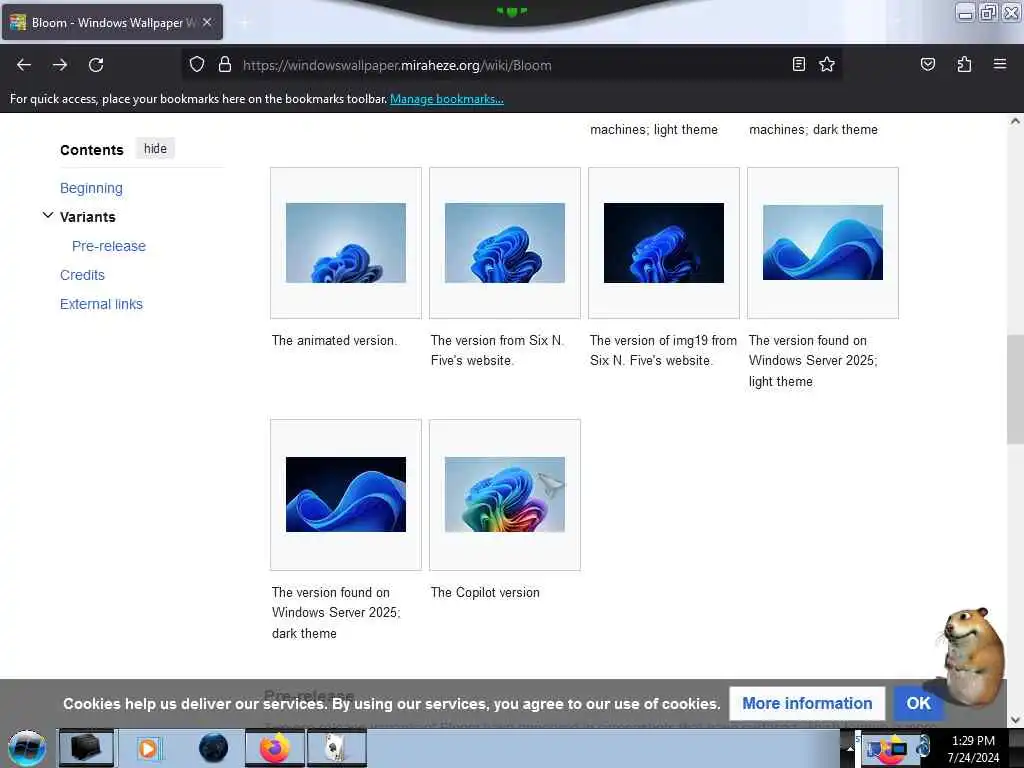1024x768 pixels.
Task: Select the Bloom - Windows Wallpaper tab
Action: 112,22
